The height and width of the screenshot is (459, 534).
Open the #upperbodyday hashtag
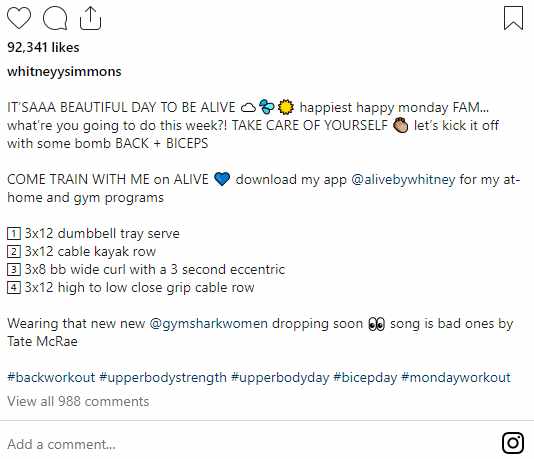280,377
